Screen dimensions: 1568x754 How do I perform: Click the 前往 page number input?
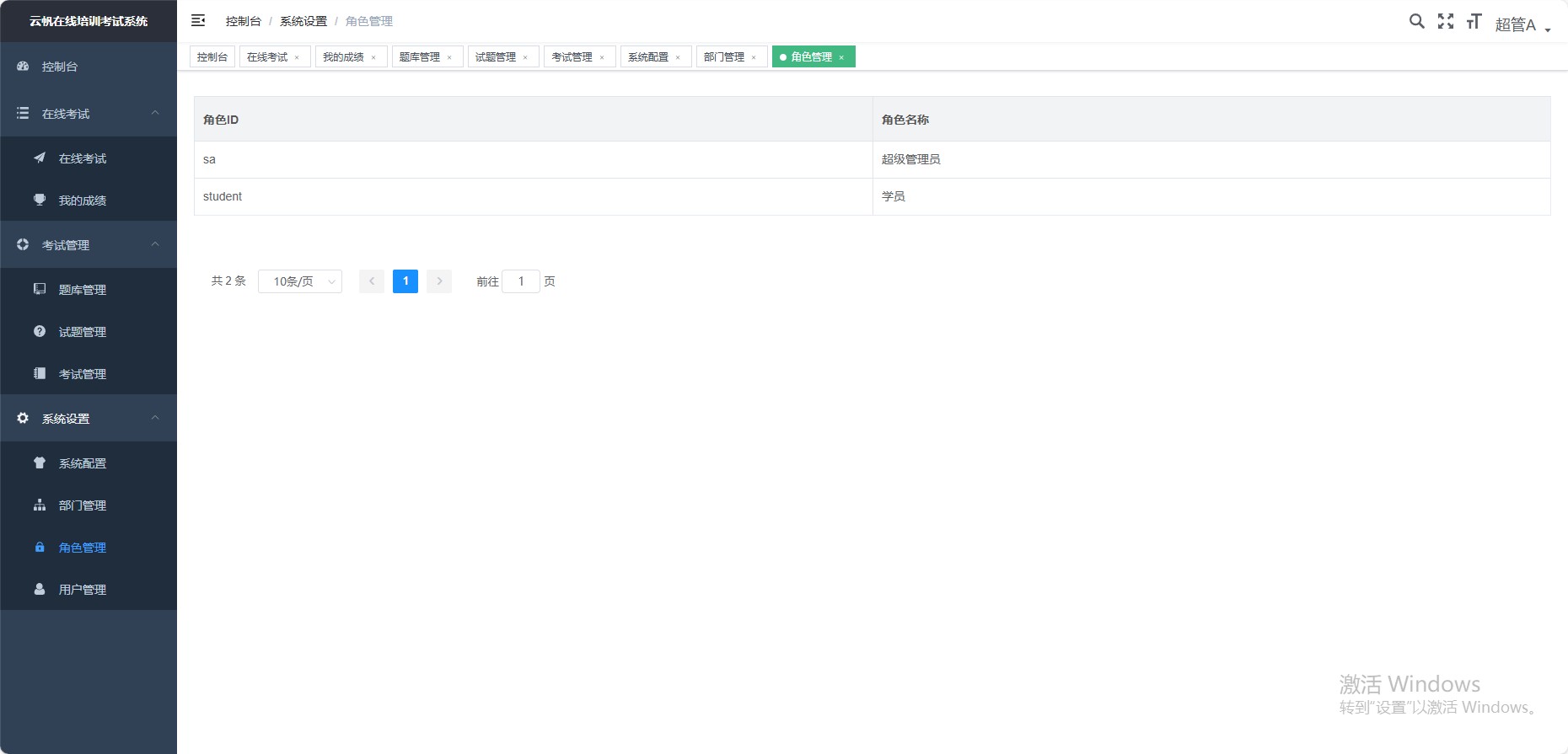tap(521, 281)
